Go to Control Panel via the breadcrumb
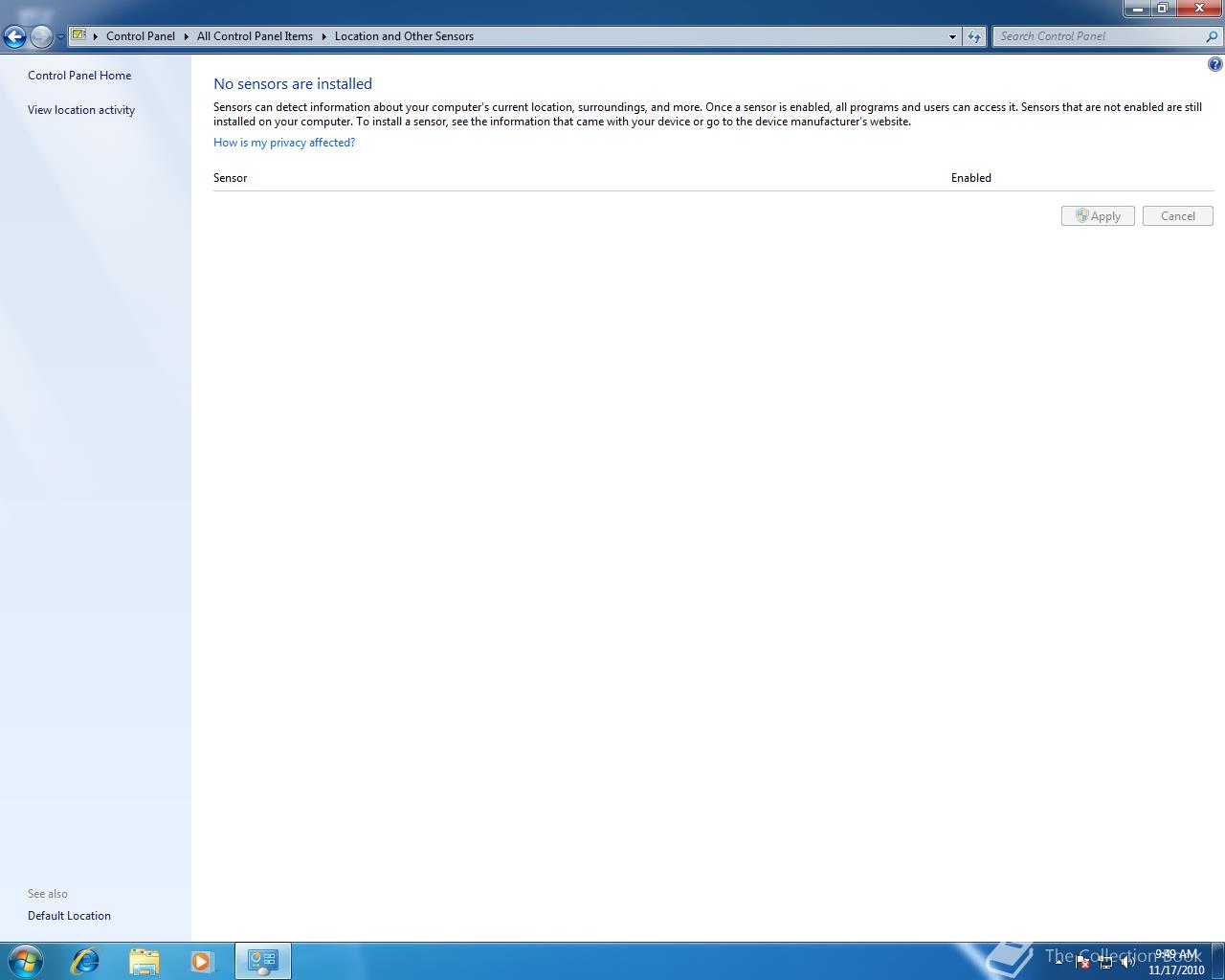1225x980 pixels. coord(140,36)
